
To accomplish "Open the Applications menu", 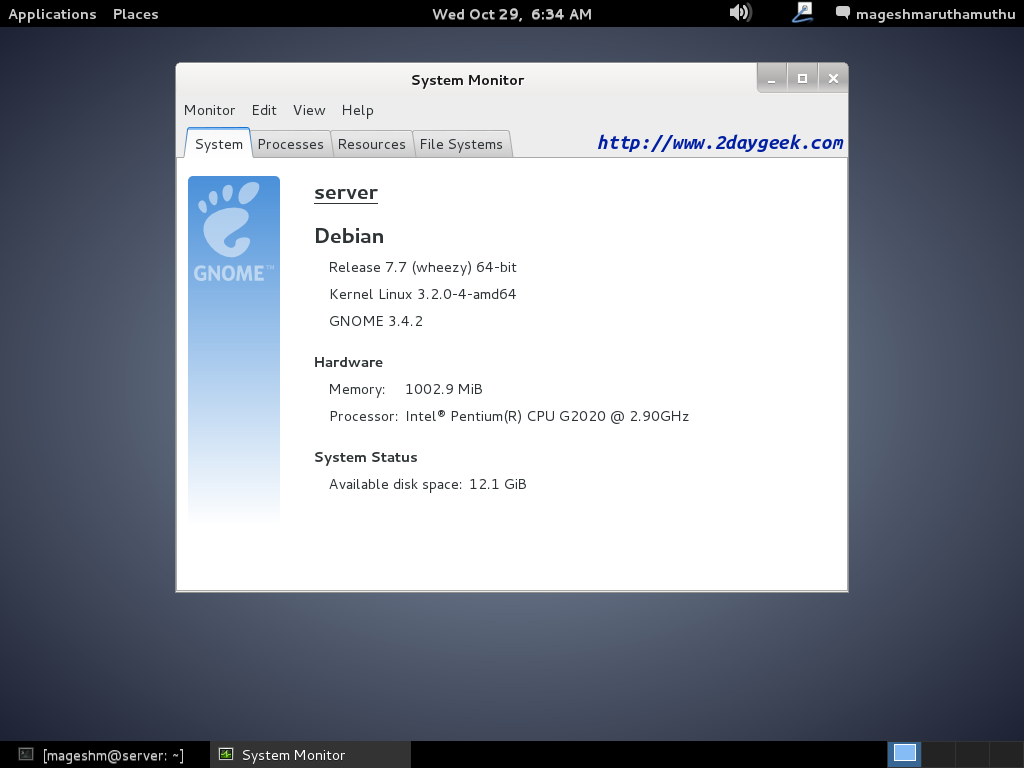I will coord(52,14).
